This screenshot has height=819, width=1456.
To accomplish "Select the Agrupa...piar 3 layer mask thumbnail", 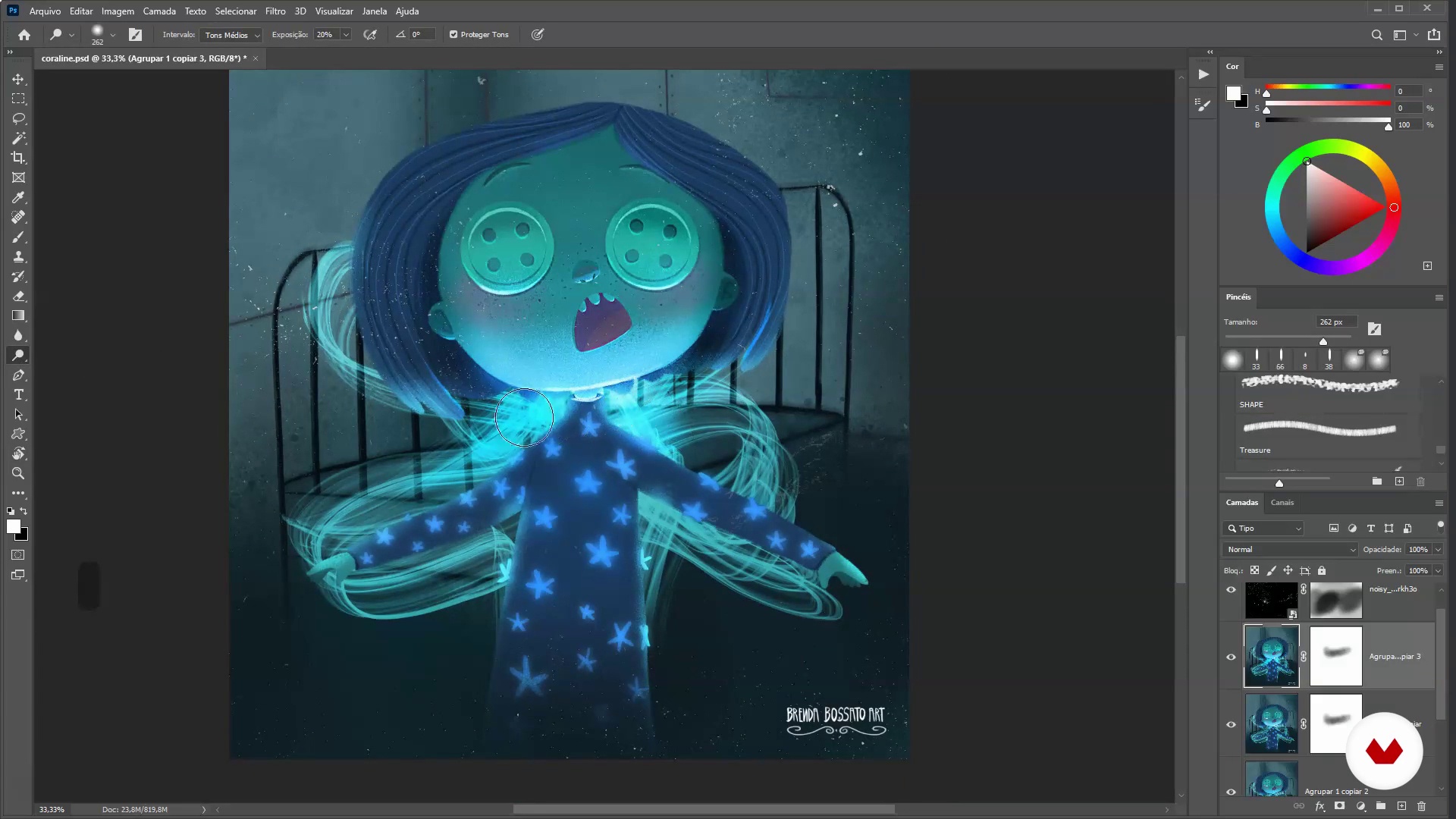I will 1335,657.
